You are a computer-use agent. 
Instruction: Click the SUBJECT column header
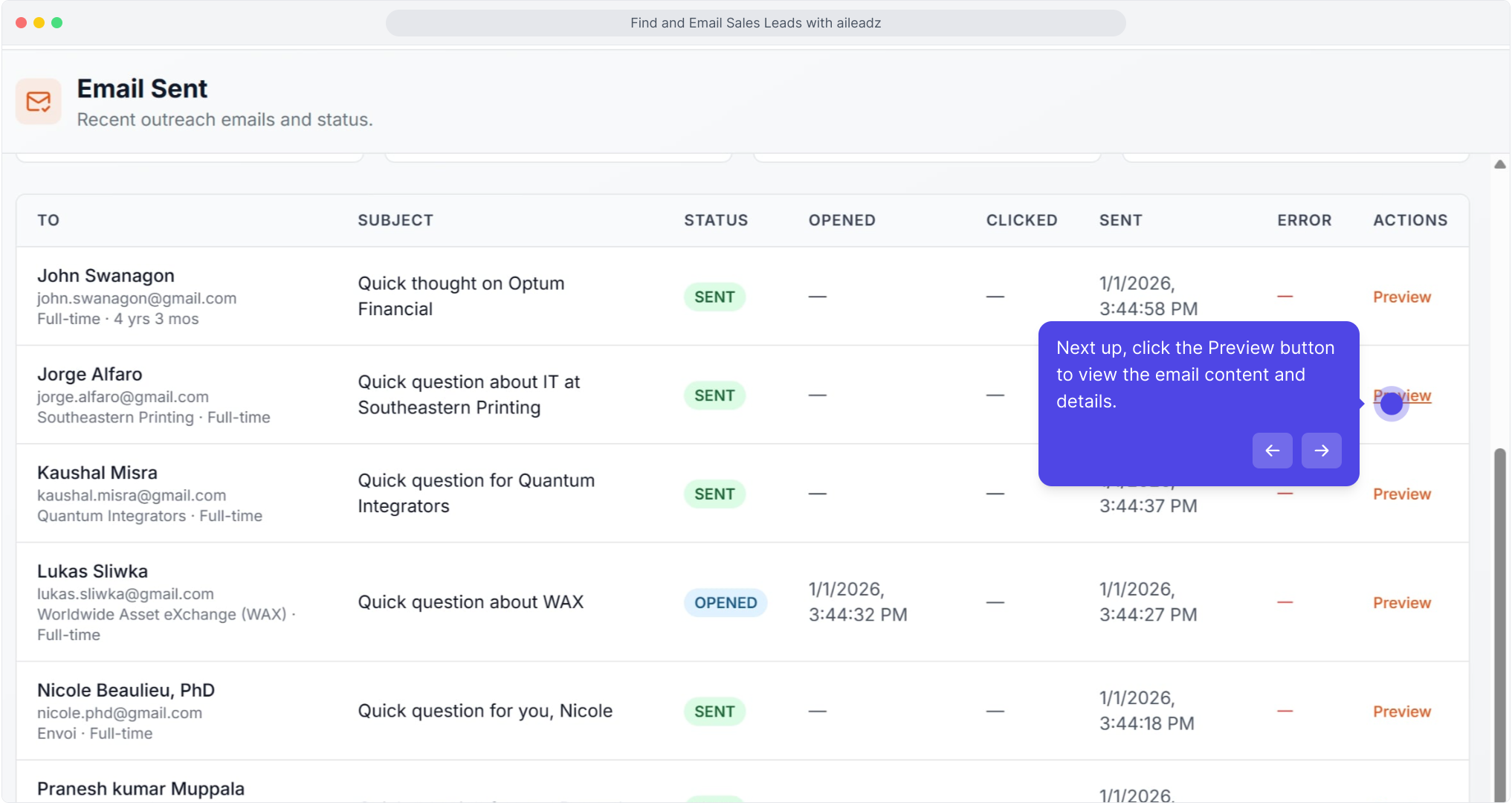point(395,220)
